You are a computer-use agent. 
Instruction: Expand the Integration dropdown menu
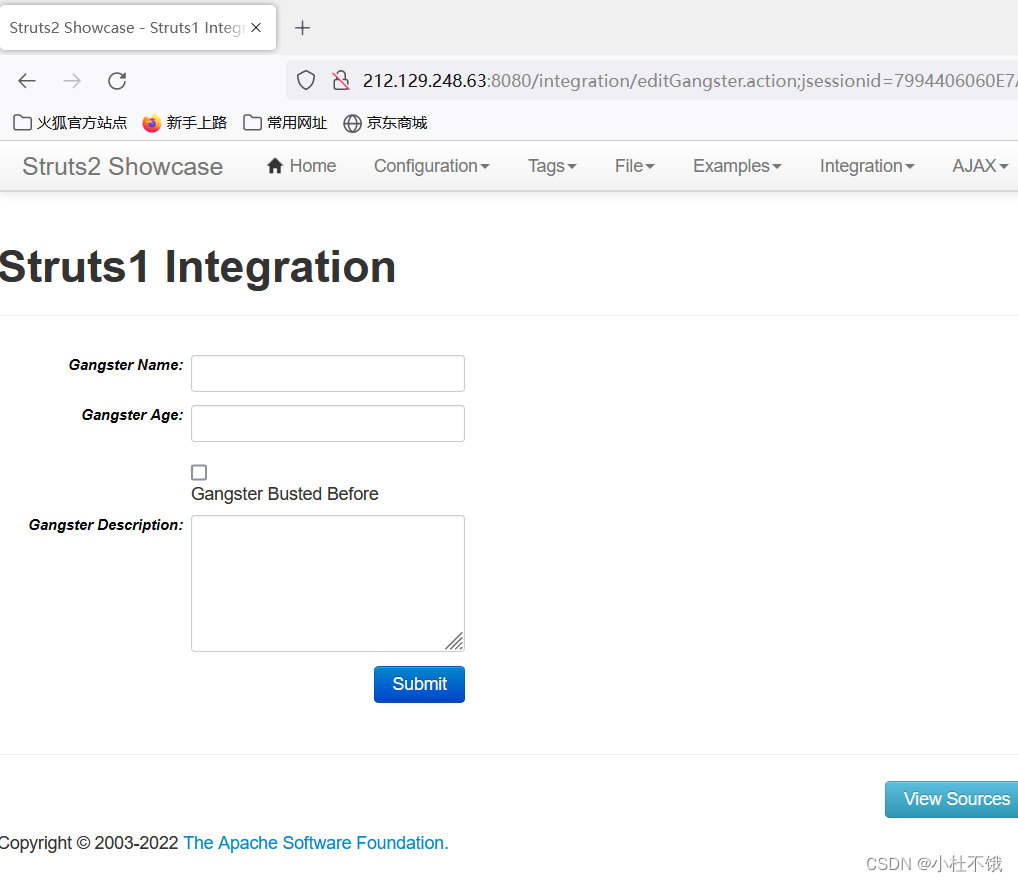867,166
